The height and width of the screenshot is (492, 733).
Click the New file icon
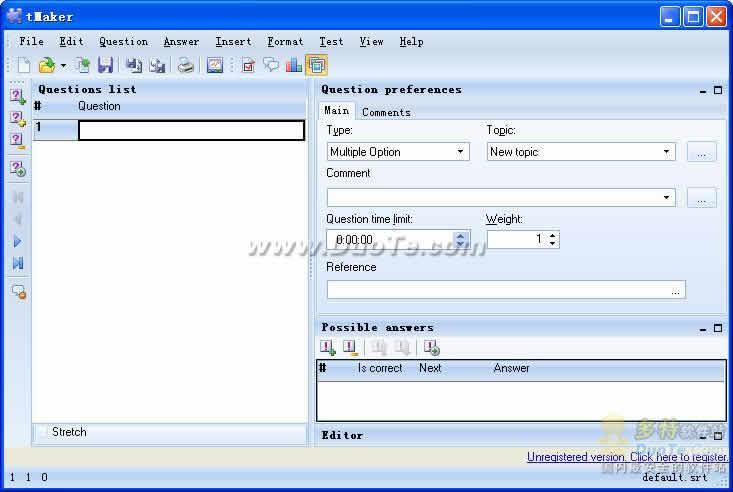[x=24, y=66]
